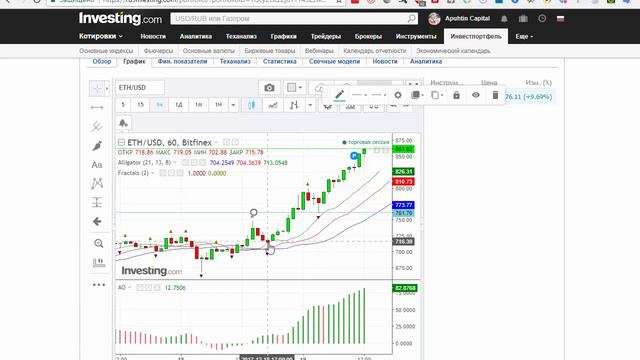Click the candlestick chart style icon
The width and height of the screenshot is (640, 360).
251,105
